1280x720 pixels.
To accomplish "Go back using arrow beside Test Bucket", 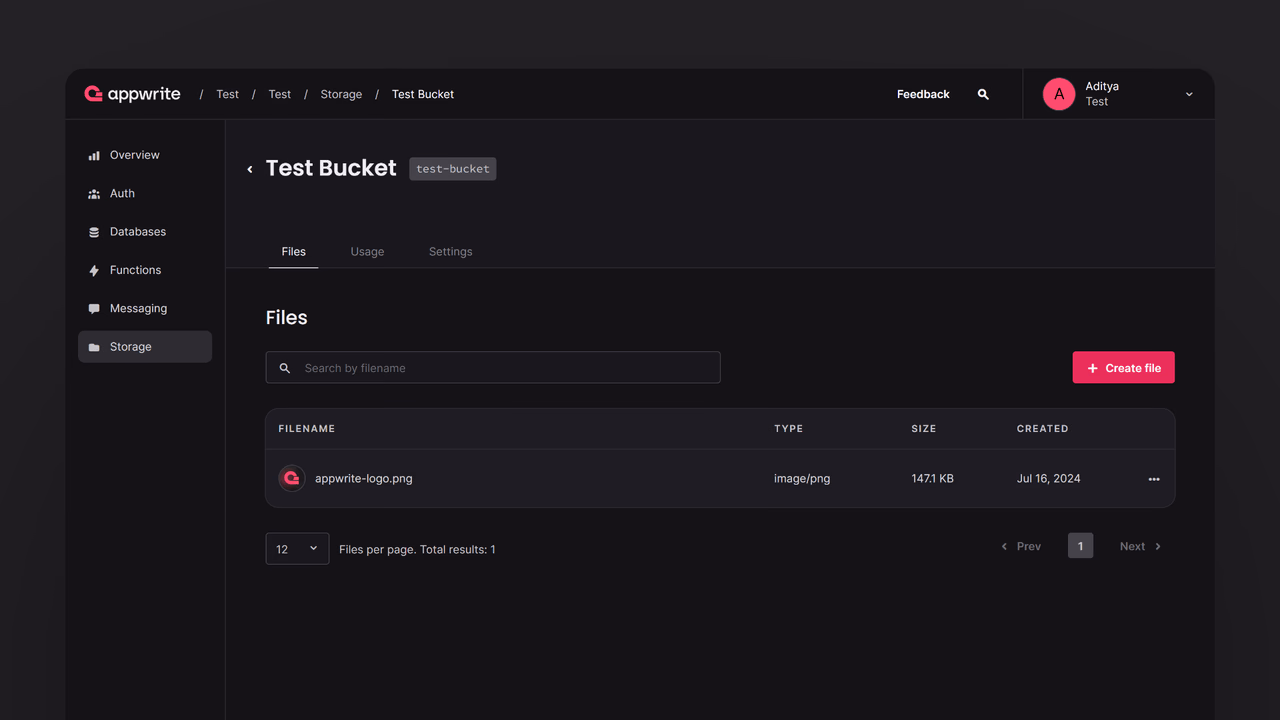I will 250,169.
